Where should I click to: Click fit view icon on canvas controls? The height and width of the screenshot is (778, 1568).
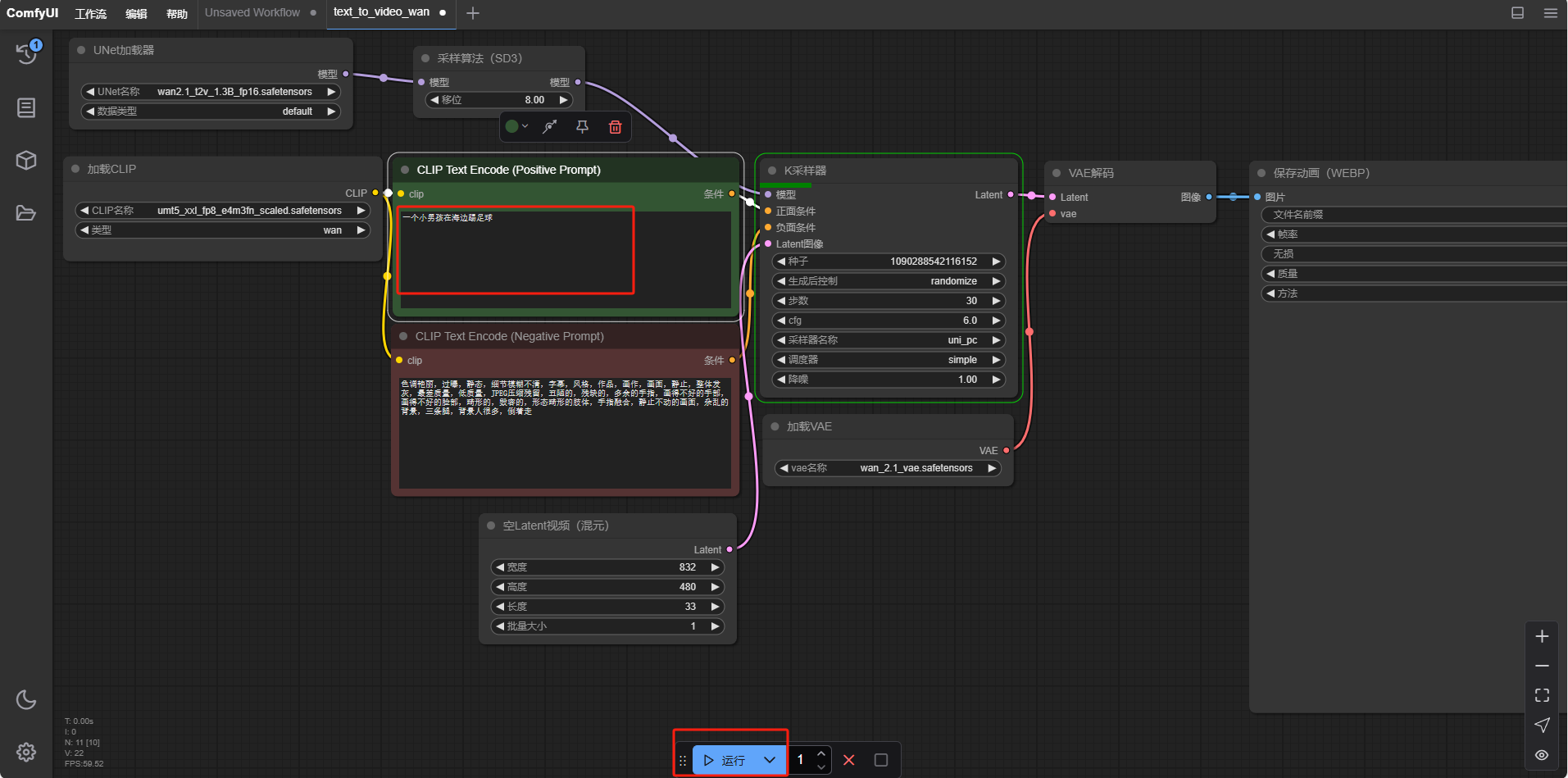click(x=1542, y=695)
